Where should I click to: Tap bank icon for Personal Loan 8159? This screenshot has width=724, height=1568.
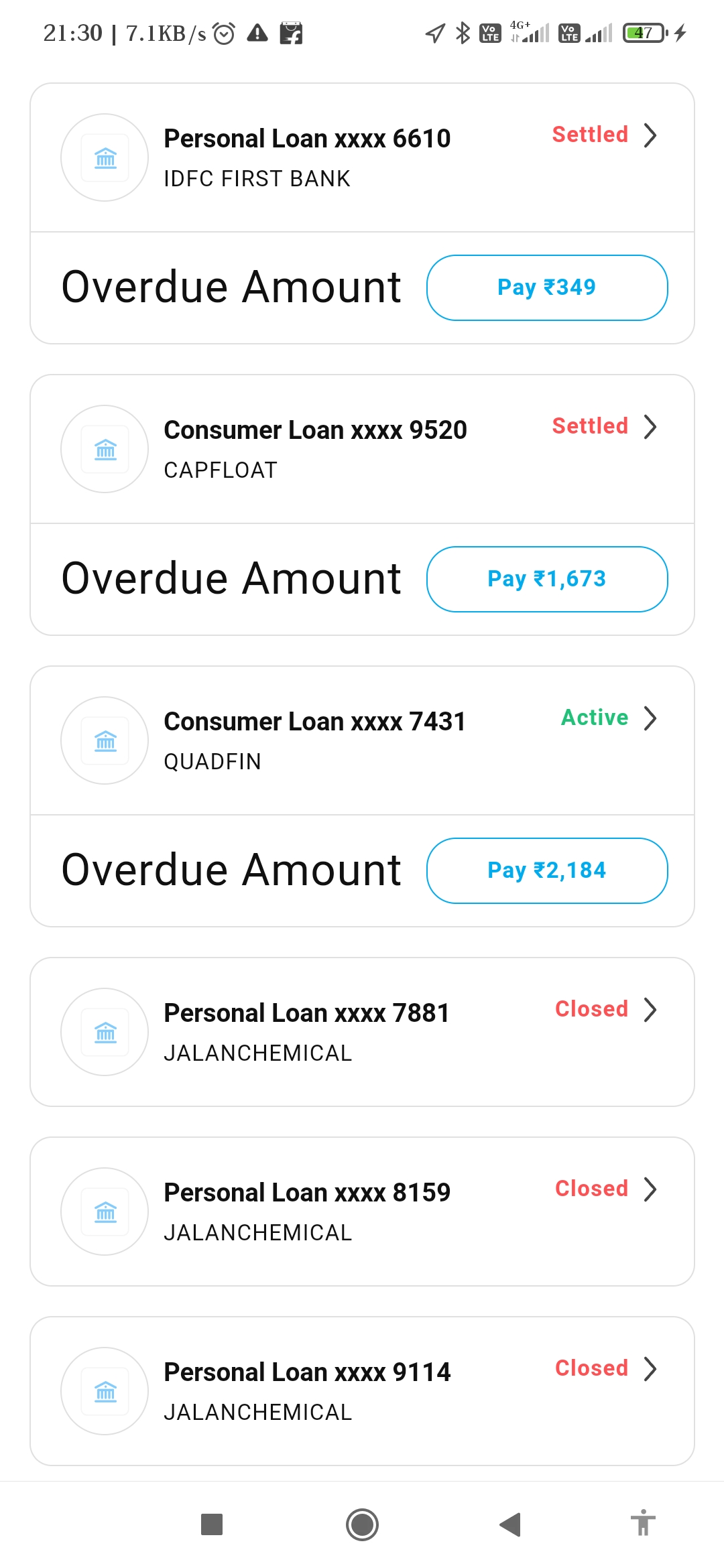[x=105, y=1212]
